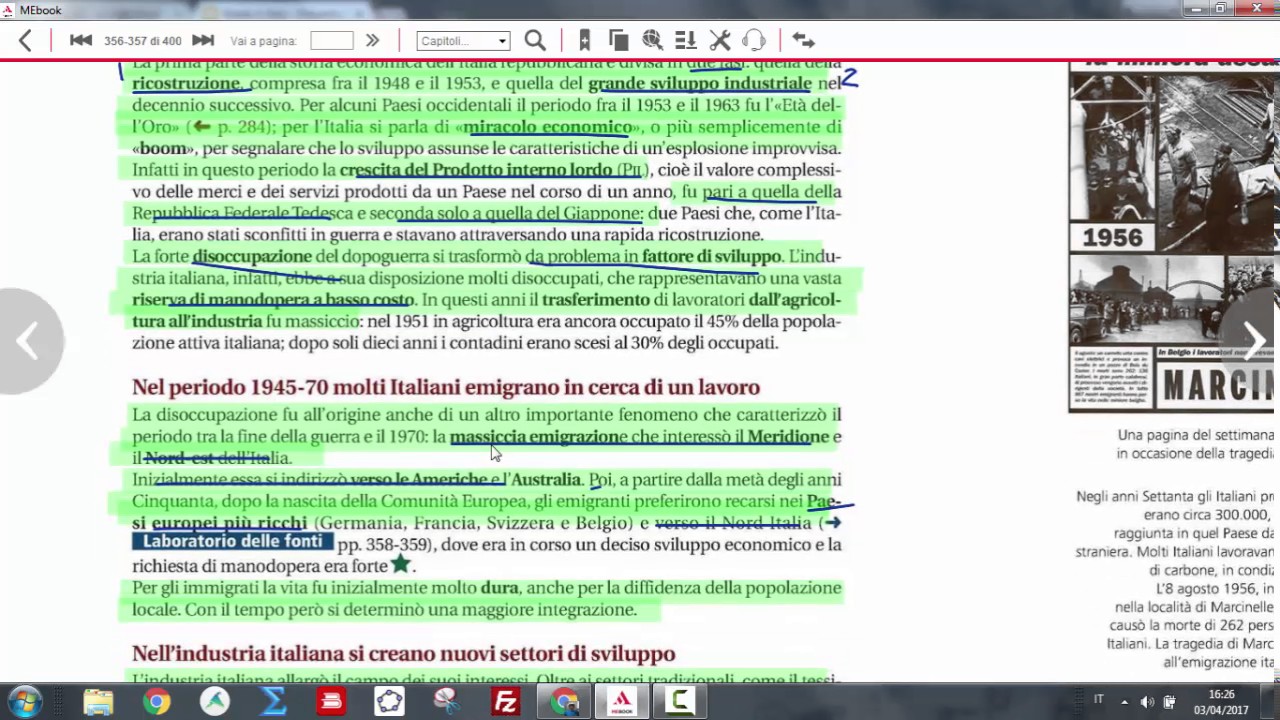Click the 'grande sviluppo industriale' phrase
The image size is (1280, 720).
pos(700,83)
